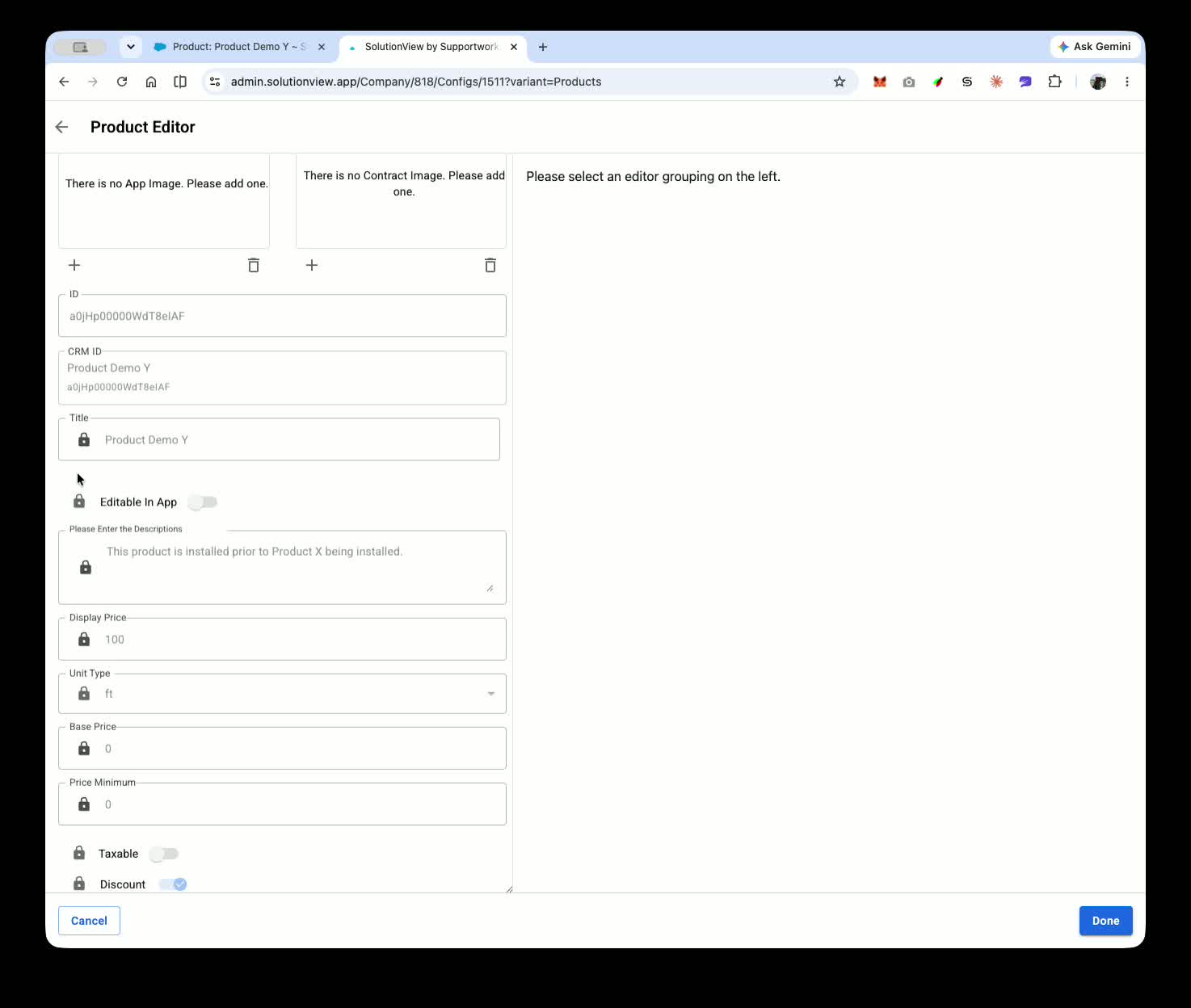The image size is (1191, 1008).
Task: Switch to the Product Demo Y Salesforce tab
Action: pyautogui.click(x=240, y=47)
